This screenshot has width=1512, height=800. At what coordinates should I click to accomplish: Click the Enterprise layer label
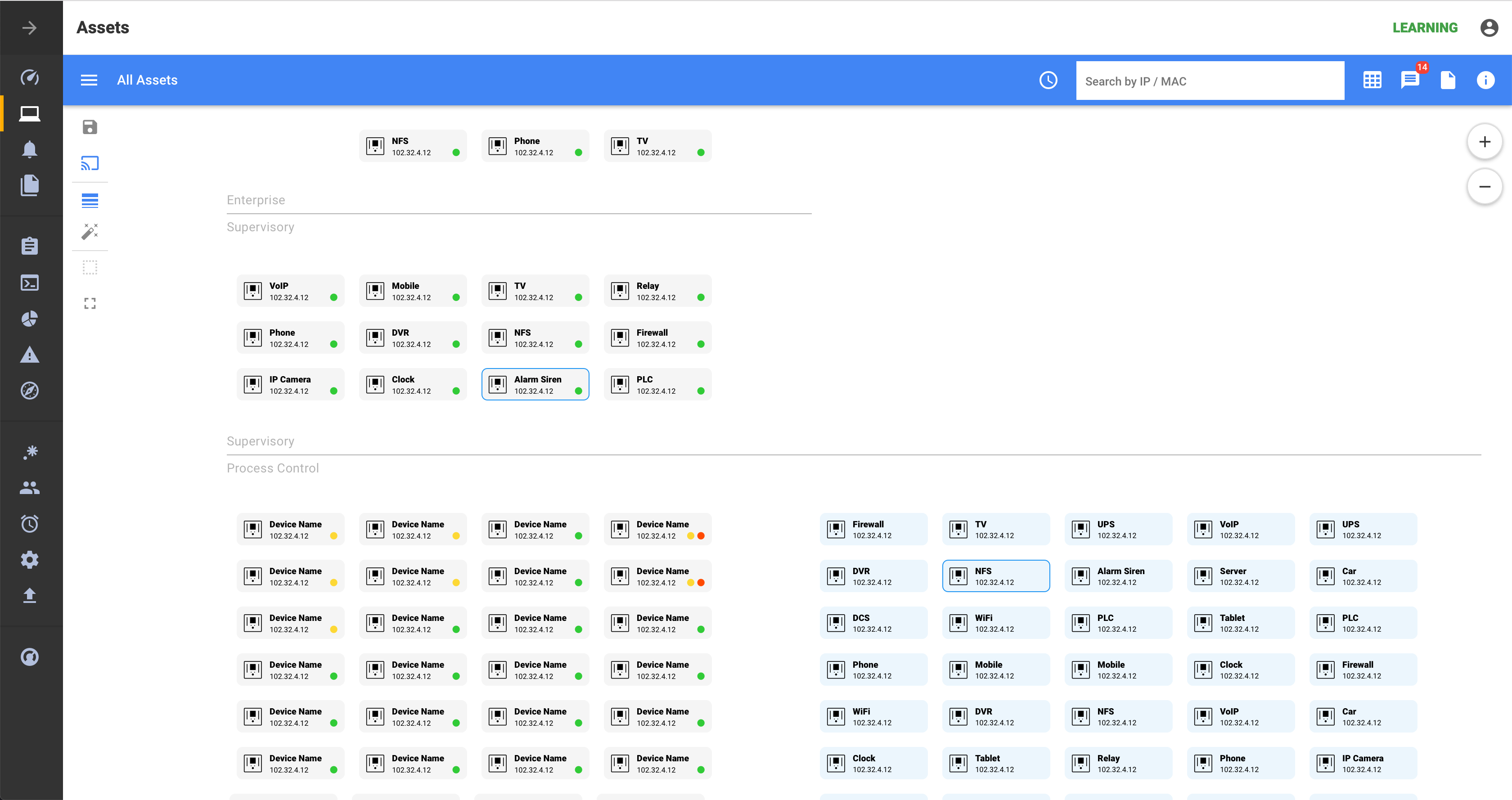click(256, 200)
